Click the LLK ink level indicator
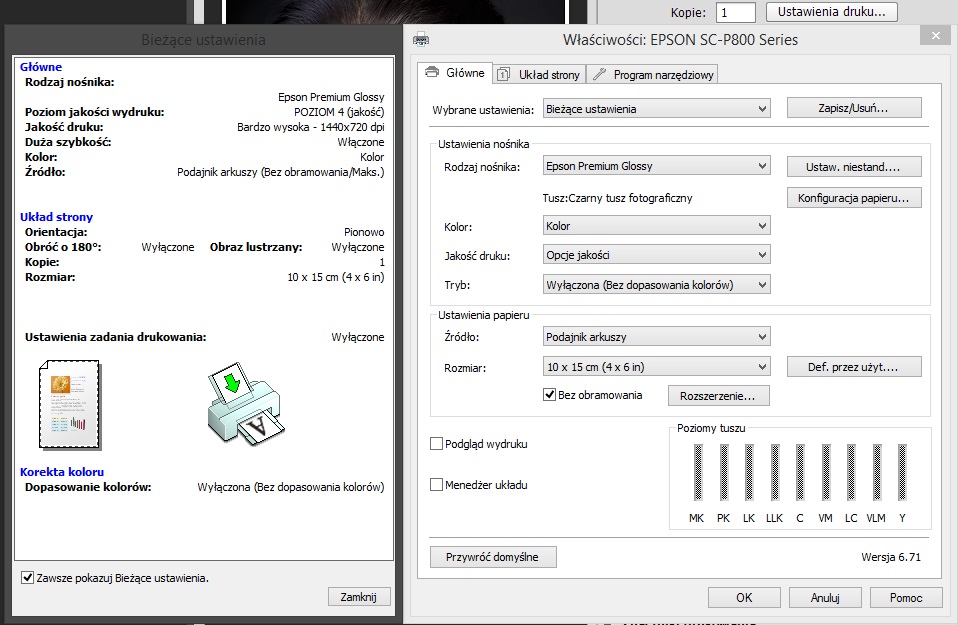This screenshot has height=625, width=958. 775,472
